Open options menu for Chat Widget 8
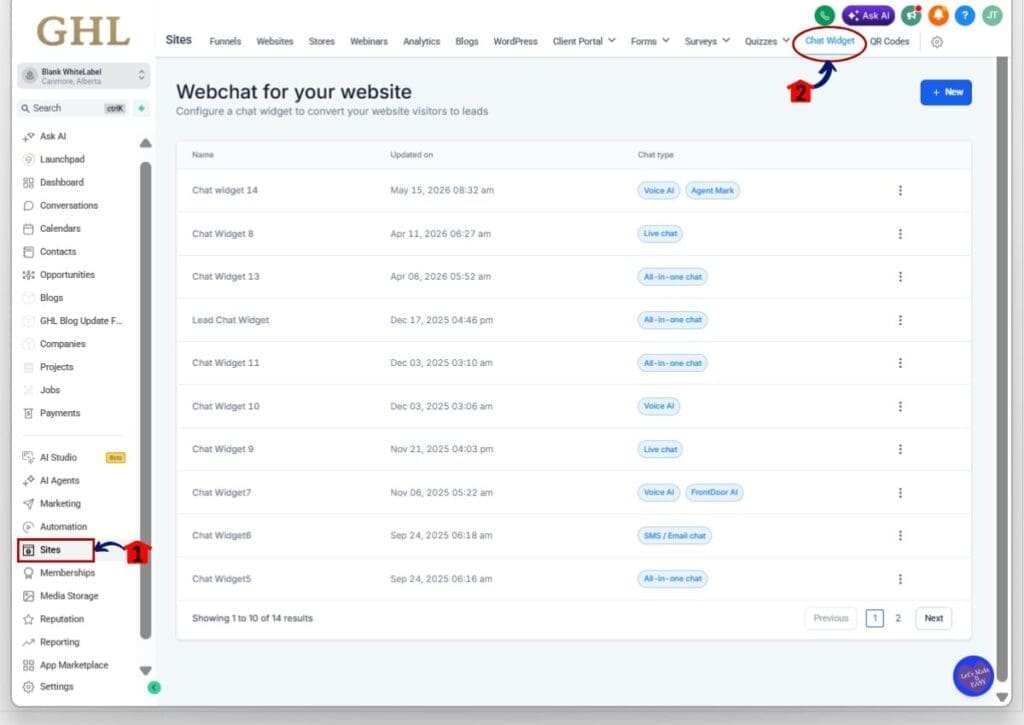The width and height of the screenshot is (1024, 725). [x=900, y=234]
